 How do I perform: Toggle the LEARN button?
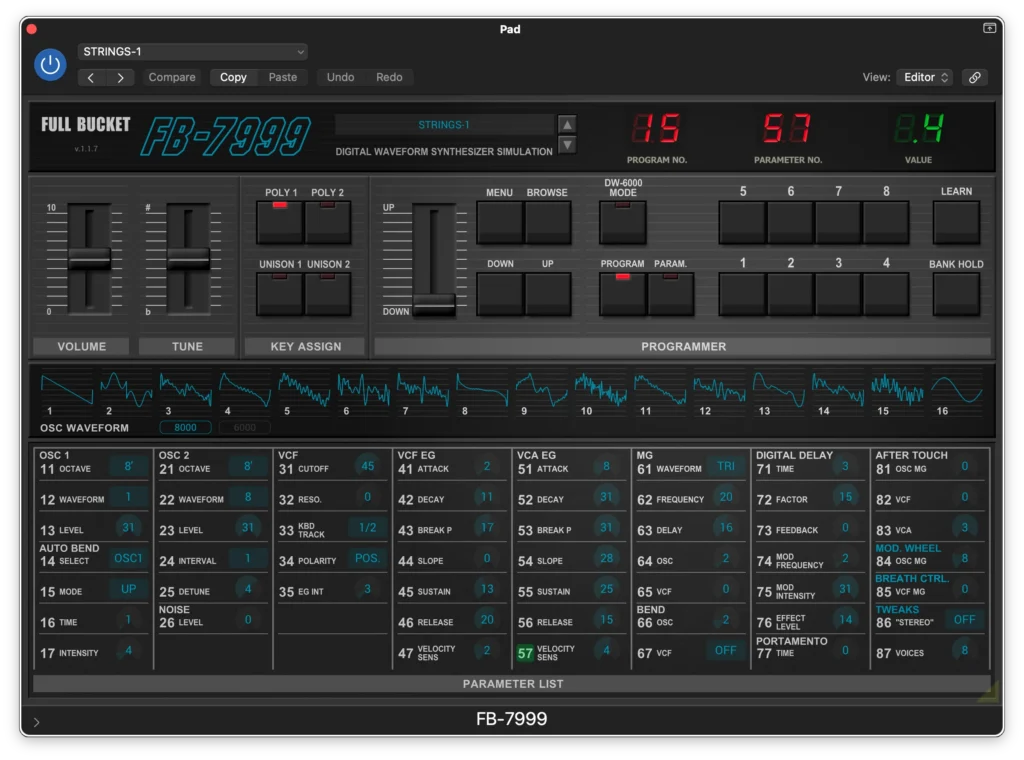click(956, 222)
